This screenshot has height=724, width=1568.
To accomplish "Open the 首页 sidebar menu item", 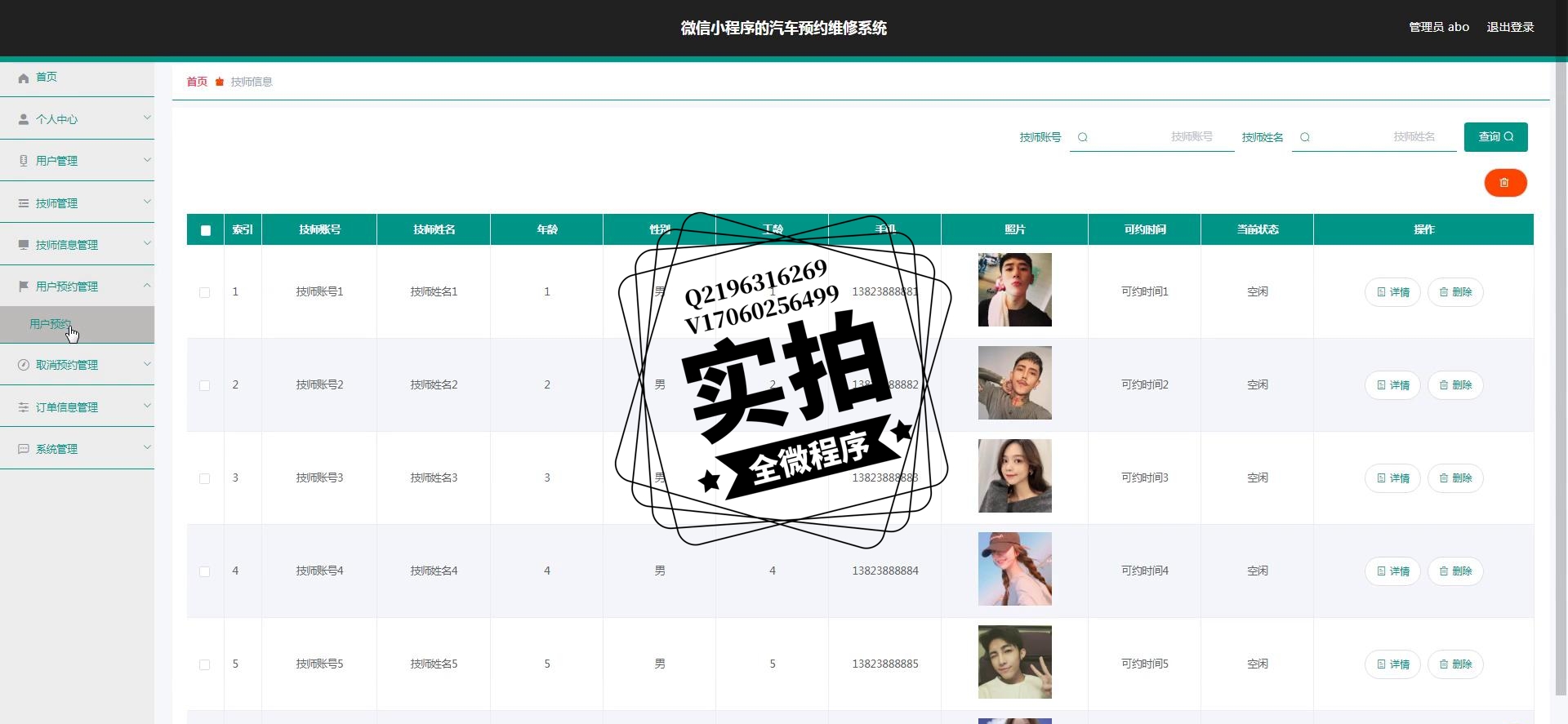I will point(77,77).
